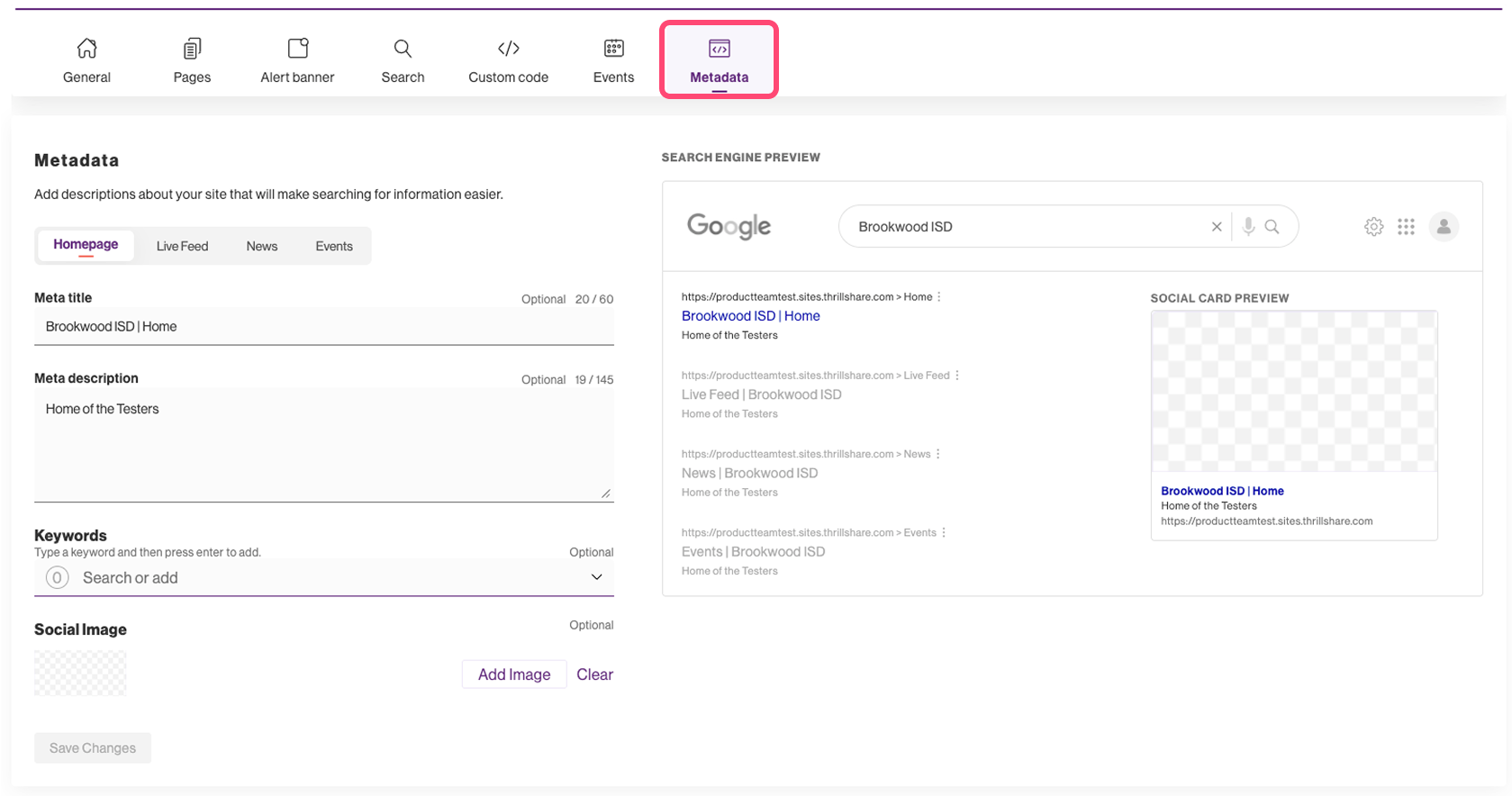This screenshot has width=1512, height=797.
Task: Go to the Search settings tab
Action: click(x=403, y=61)
